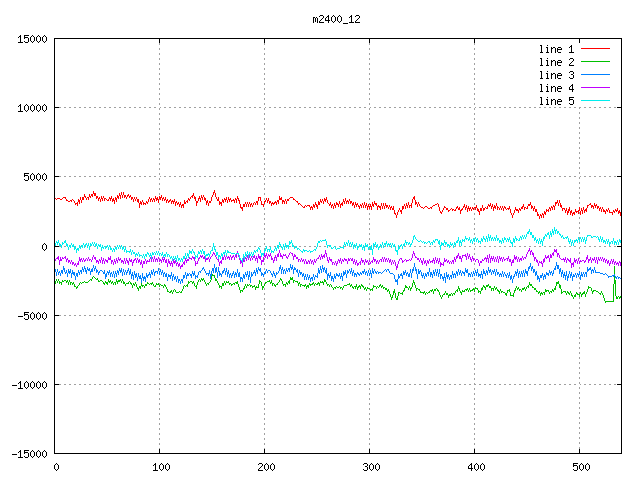Select the 'line 2' legend label

(x=556, y=62)
